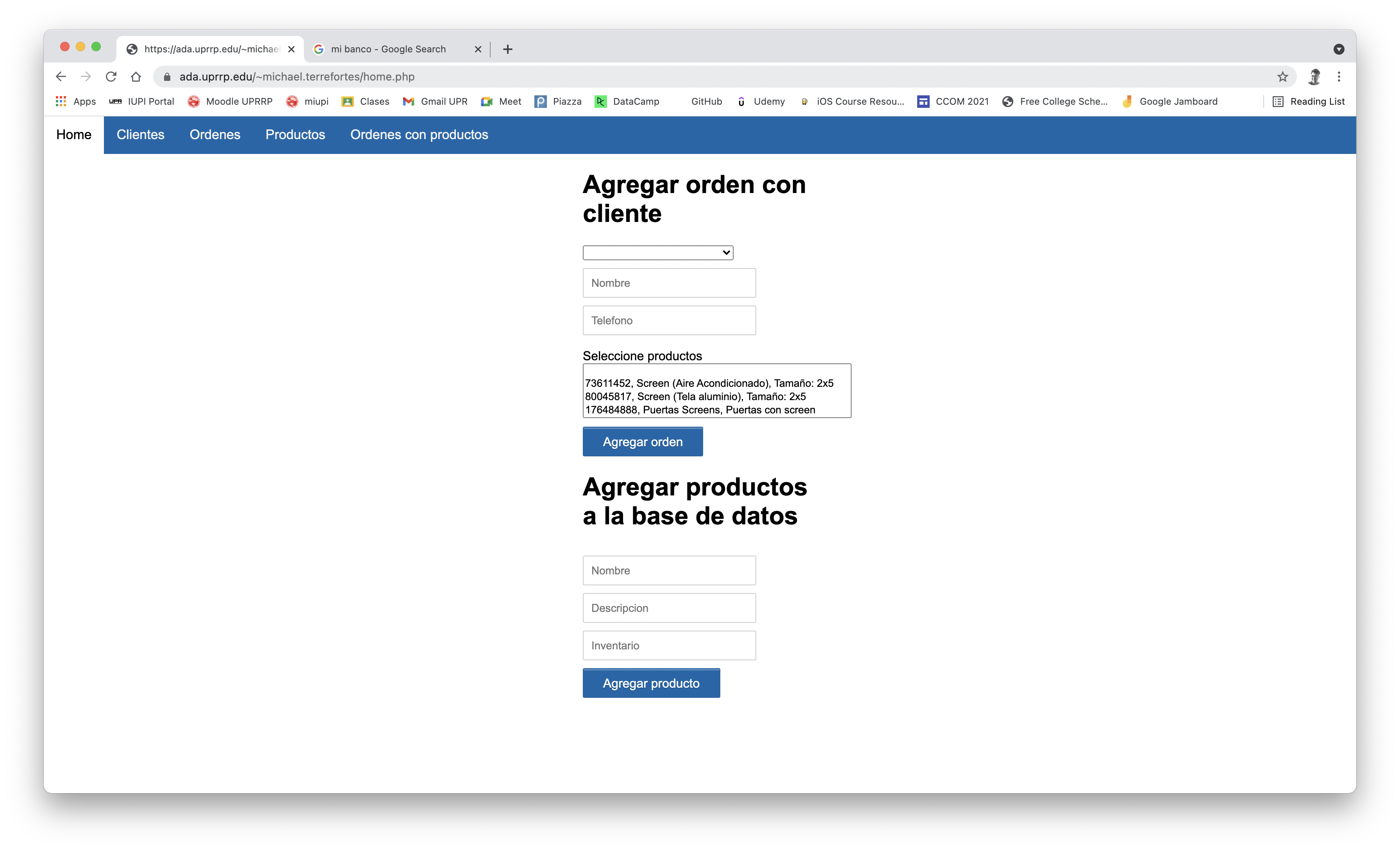The width and height of the screenshot is (1400, 851).
Task: Click the Inventario input field
Action: click(x=669, y=646)
